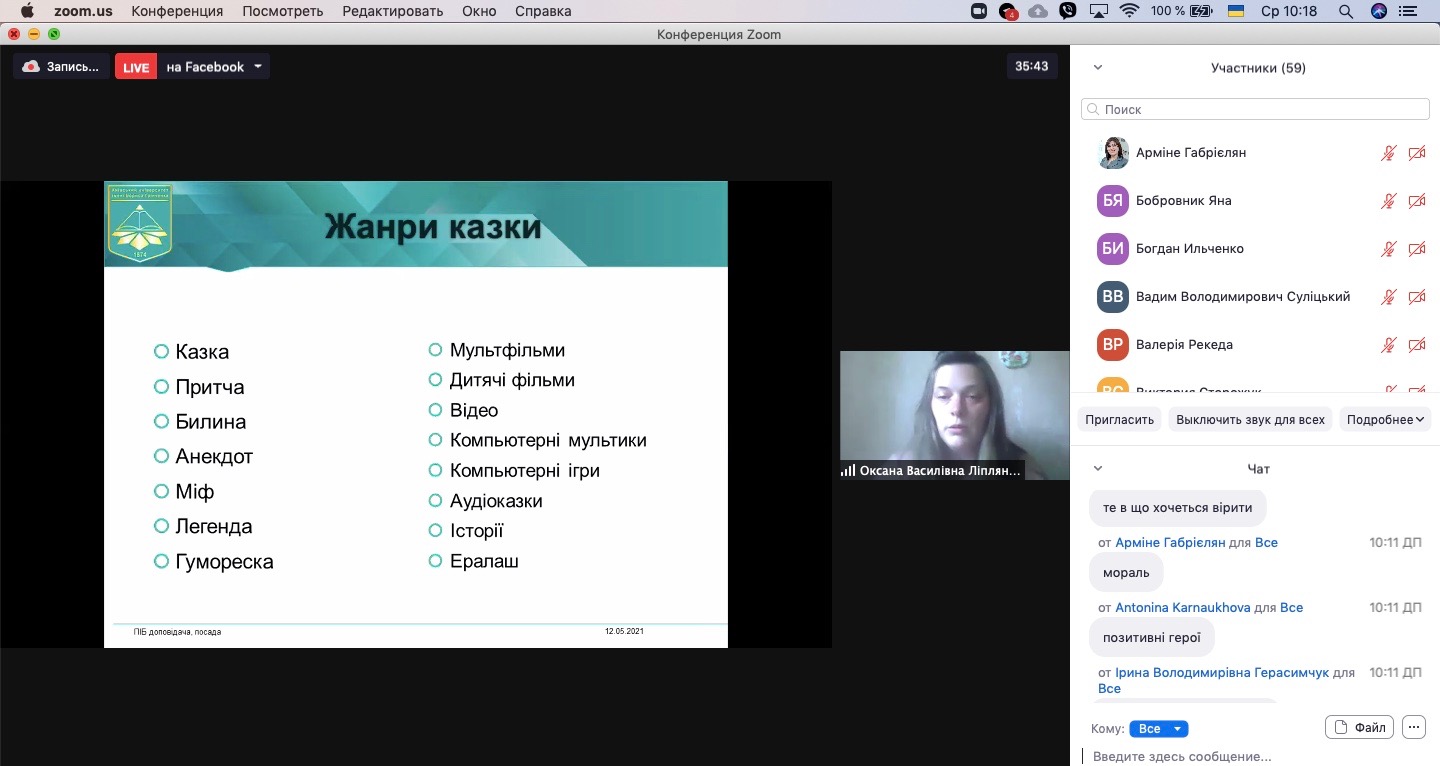The image size is (1440, 766).
Task: Click the Пригласить button
Action: (1119, 419)
